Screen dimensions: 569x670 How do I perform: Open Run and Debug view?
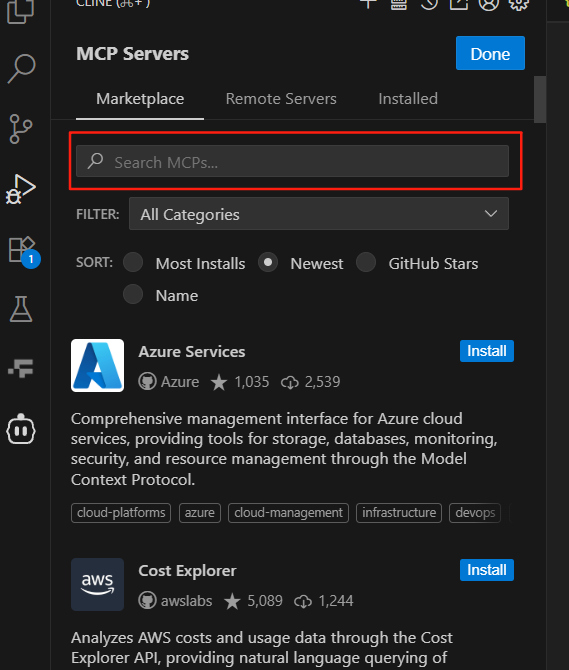point(21,189)
